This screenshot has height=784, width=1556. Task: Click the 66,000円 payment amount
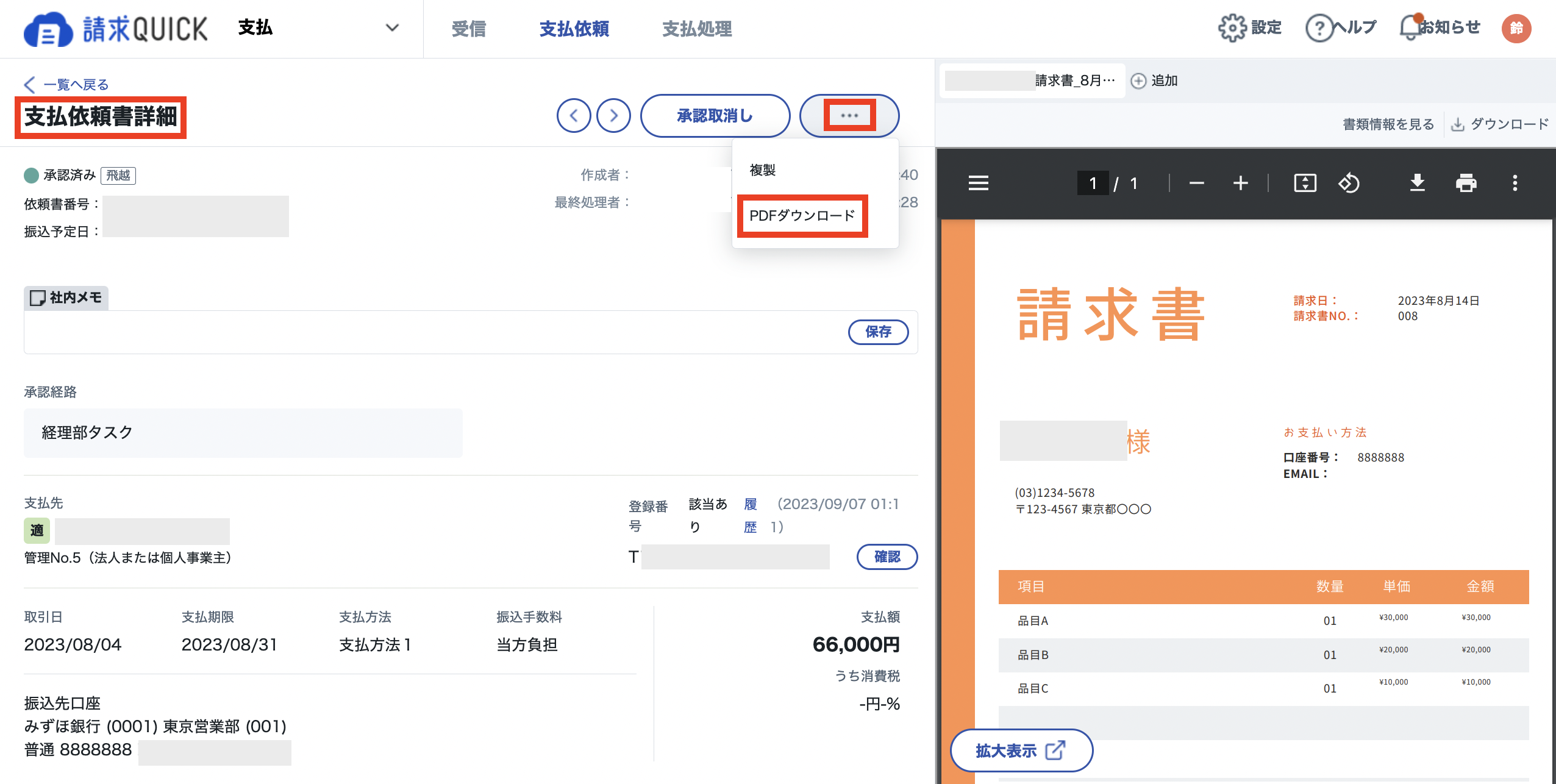(856, 644)
